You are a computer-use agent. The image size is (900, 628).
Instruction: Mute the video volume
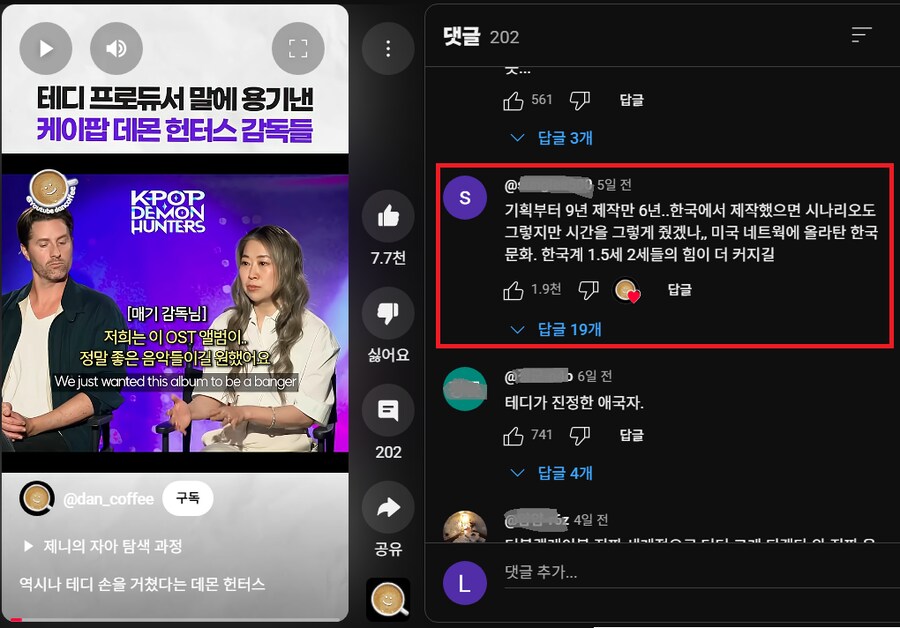(117, 49)
